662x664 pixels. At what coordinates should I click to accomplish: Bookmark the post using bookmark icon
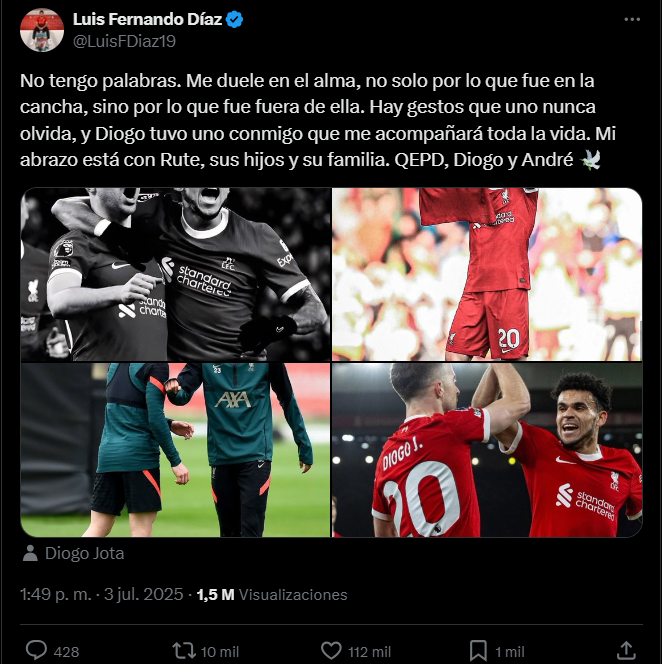click(x=478, y=650)
